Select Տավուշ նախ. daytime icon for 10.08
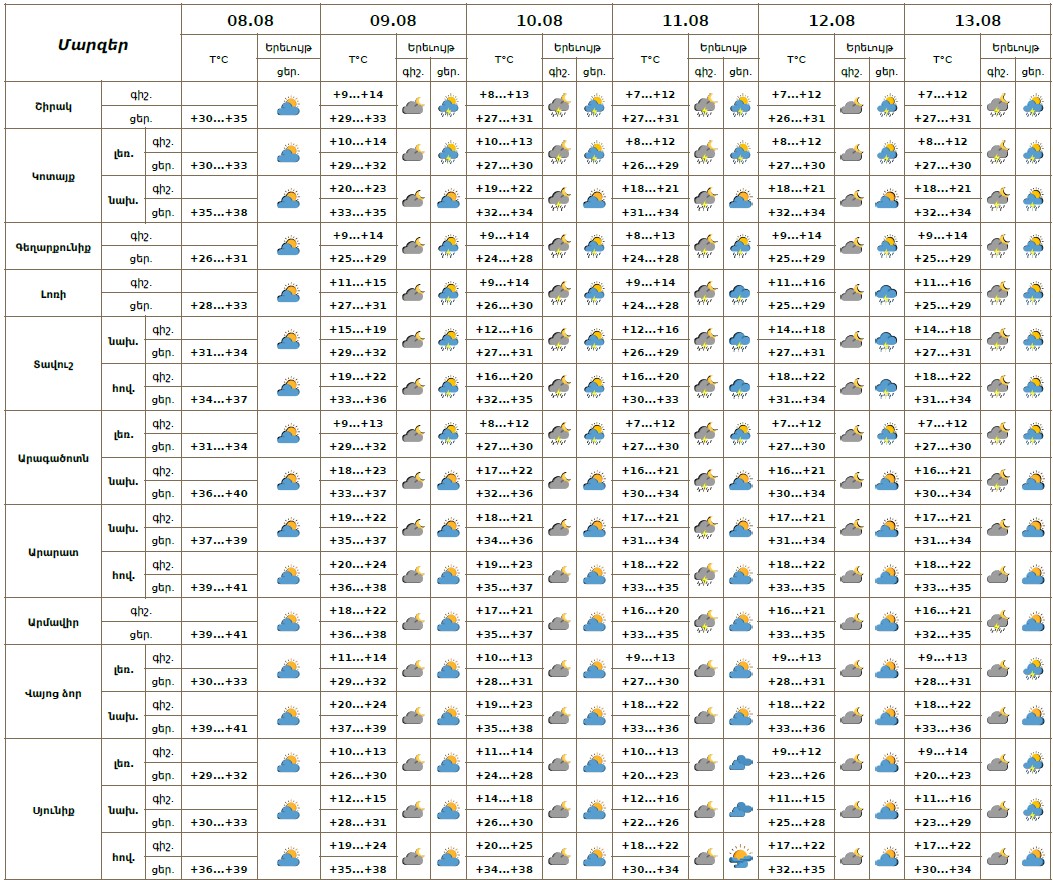Screen dimensions: 1053x880 594,340
